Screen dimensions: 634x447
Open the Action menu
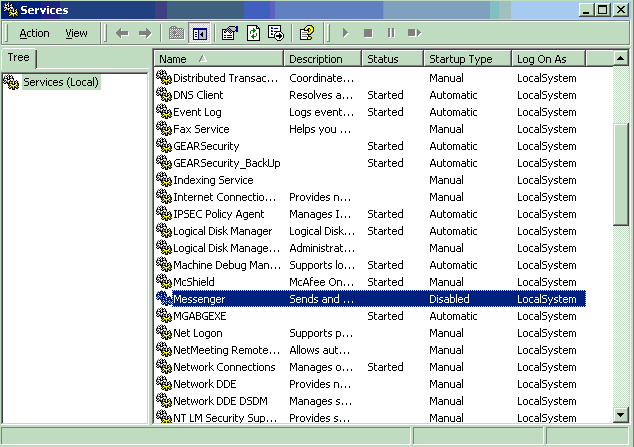(34, 33)
